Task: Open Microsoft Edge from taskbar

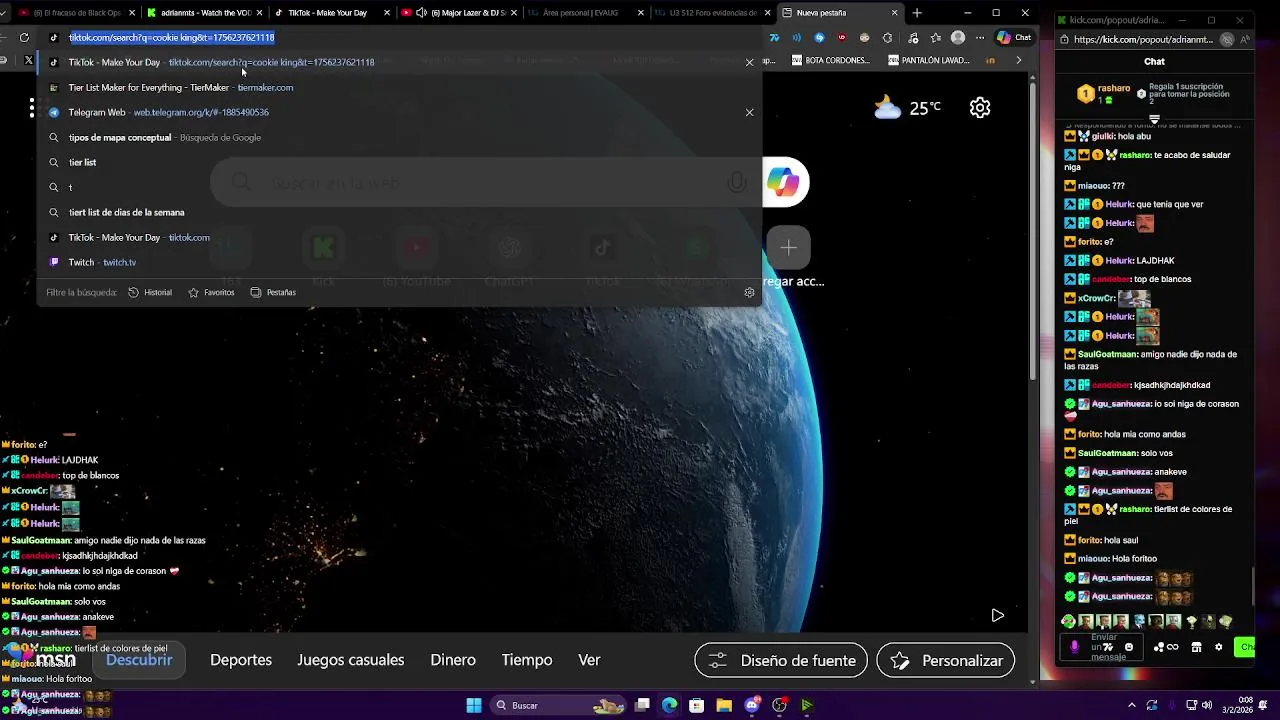Action: (669, 705)
